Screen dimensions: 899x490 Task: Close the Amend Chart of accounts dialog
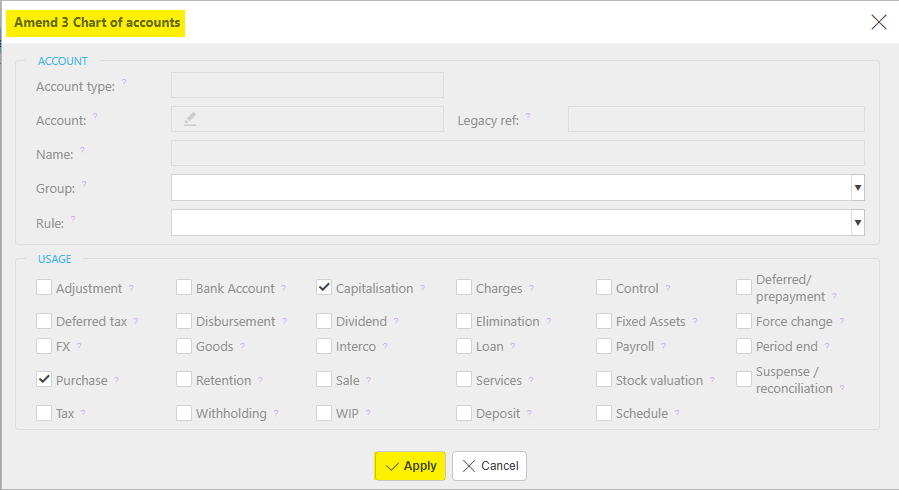pyautogui.click(x=878, y=22)
